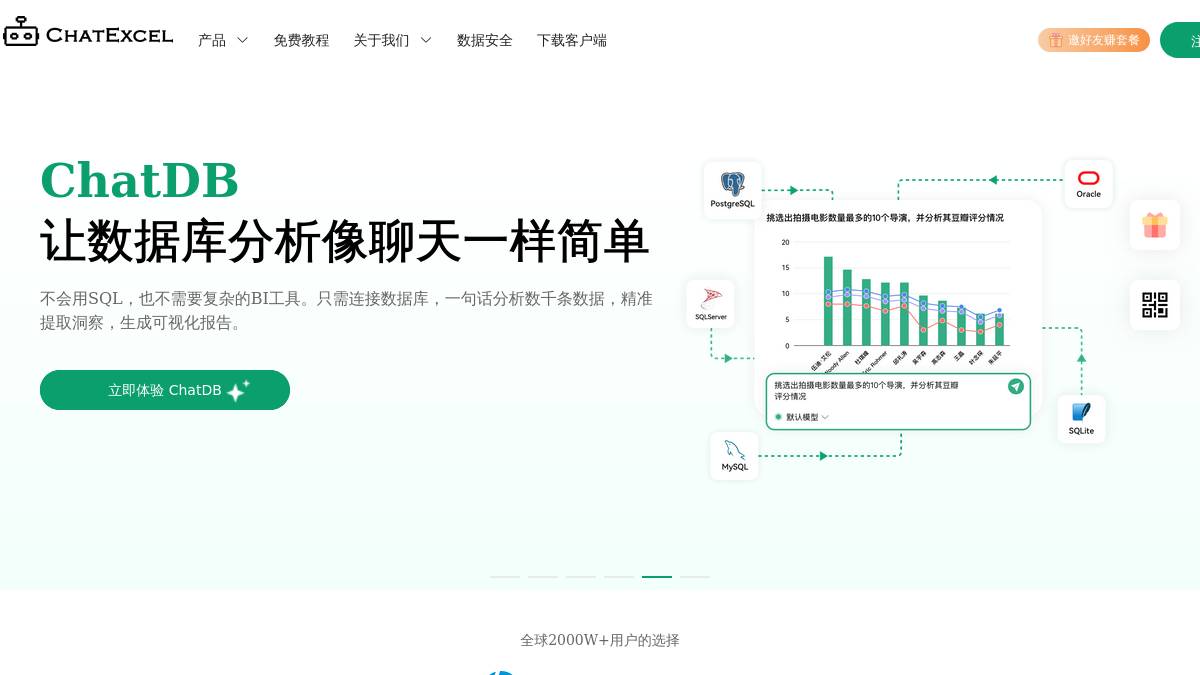Click the query input box in illustration
Image resolution: width=1200 pixels, height=675 pixels.
tap(898, 402)
